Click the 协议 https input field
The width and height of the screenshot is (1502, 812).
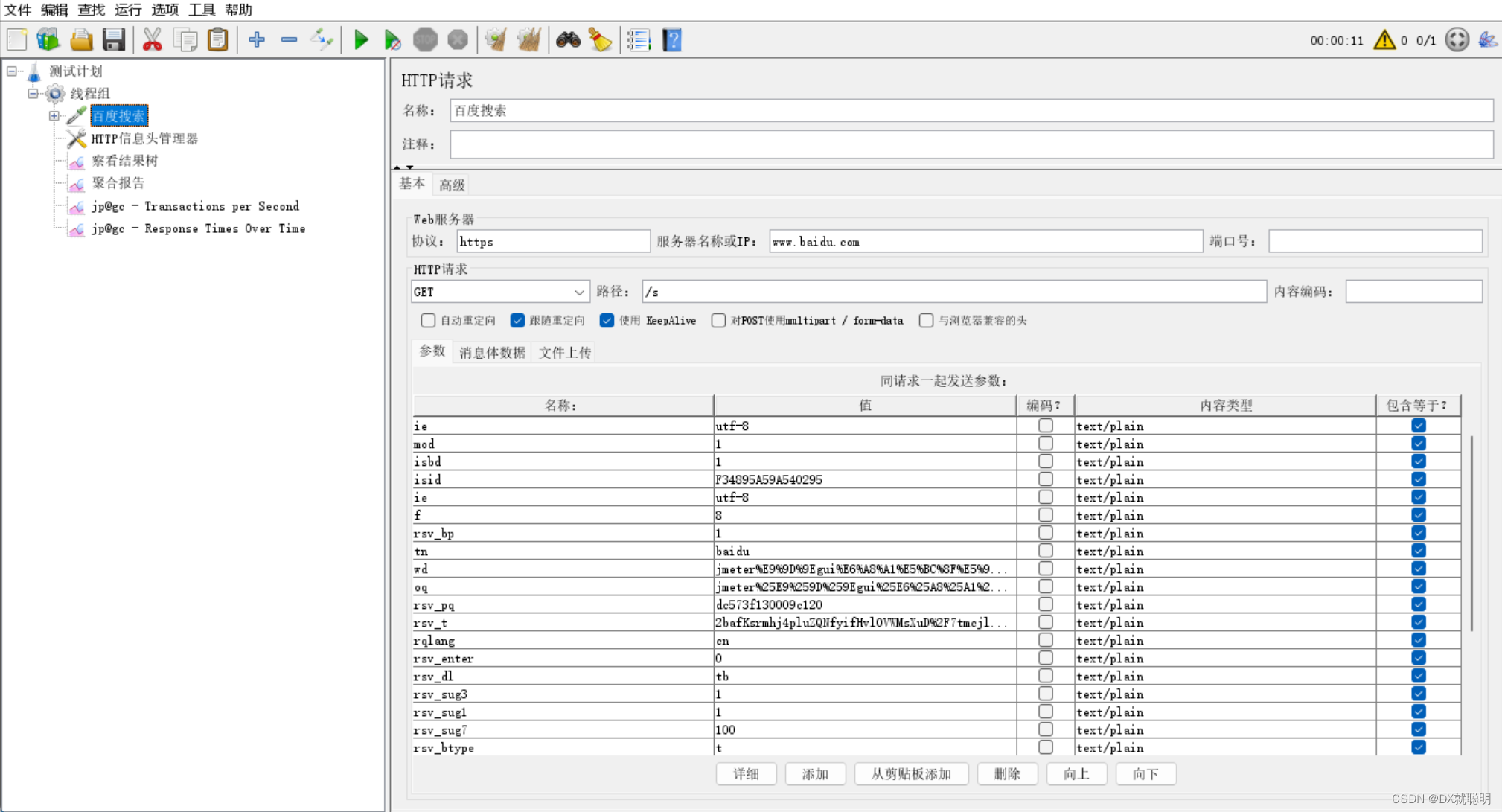click(553, 241)
